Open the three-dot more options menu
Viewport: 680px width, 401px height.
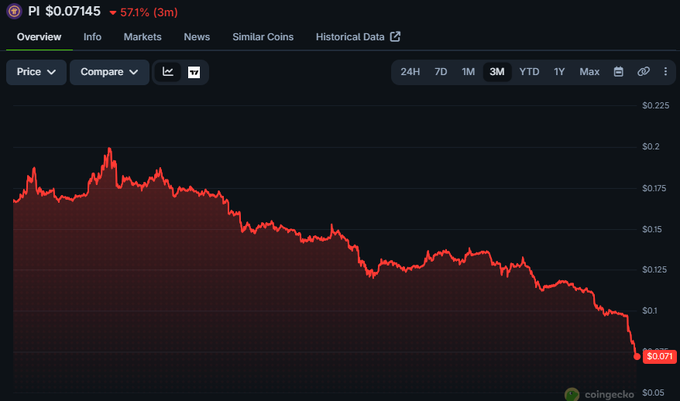click(665, 72)
